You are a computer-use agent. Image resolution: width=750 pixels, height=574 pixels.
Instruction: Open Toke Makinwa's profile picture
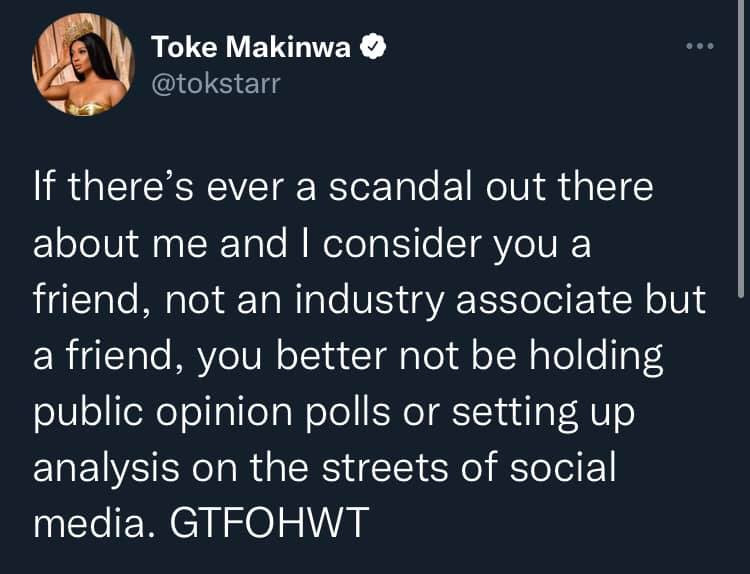click(82, 65)
